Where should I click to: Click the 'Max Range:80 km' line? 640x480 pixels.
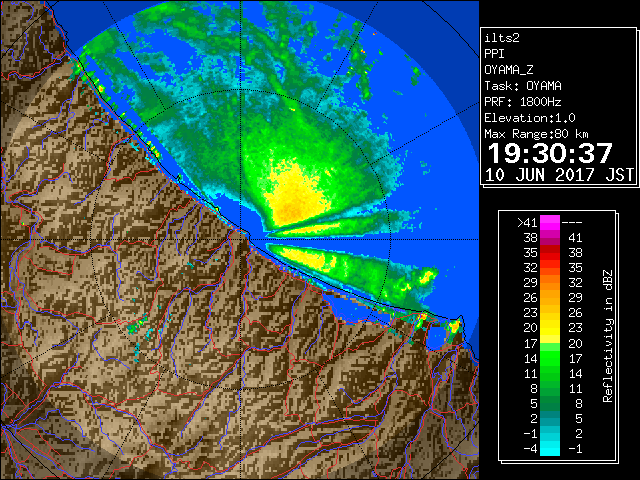tap(536, 134)
